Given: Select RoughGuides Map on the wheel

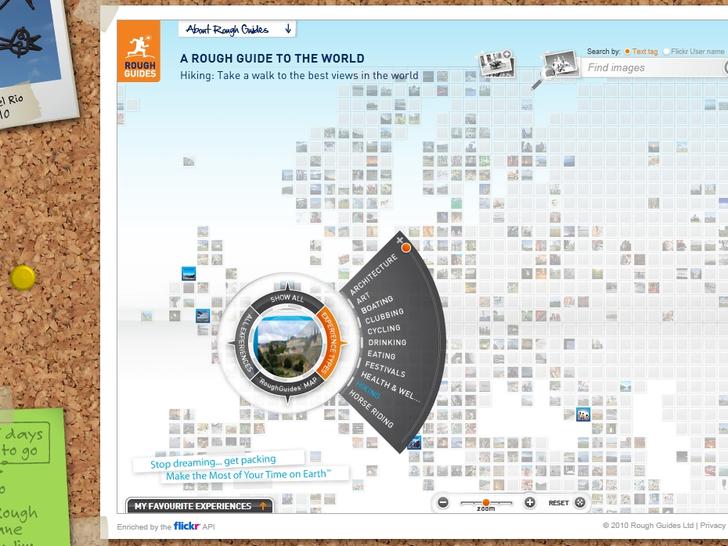Looking at the screenshot, I should pos(287,385).
